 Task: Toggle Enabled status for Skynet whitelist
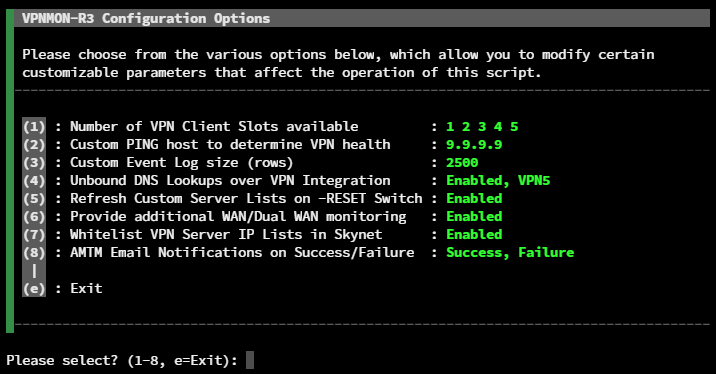[474, 235]
